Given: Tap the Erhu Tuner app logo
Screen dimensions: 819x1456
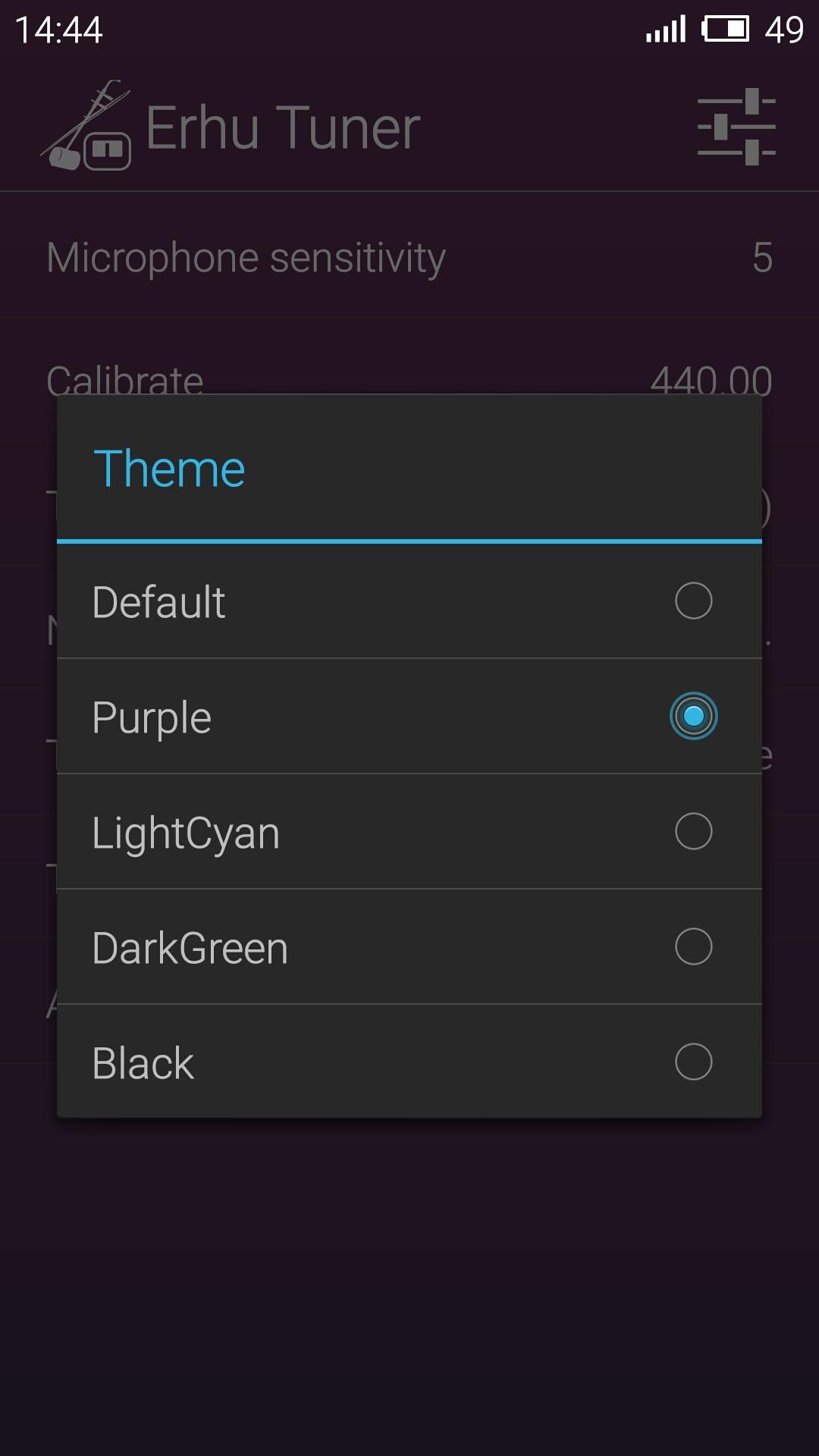Looking at the screenshot, I should 86,127.
